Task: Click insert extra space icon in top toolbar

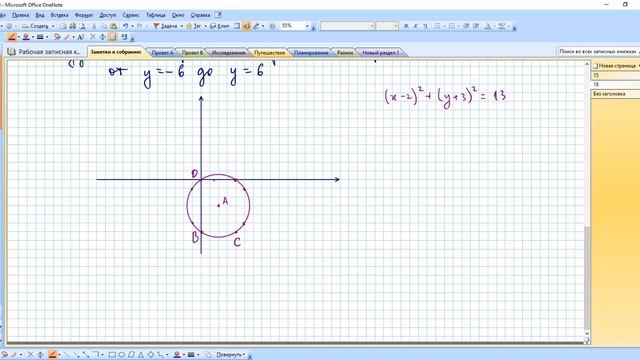Action: [x=102, y=37]
